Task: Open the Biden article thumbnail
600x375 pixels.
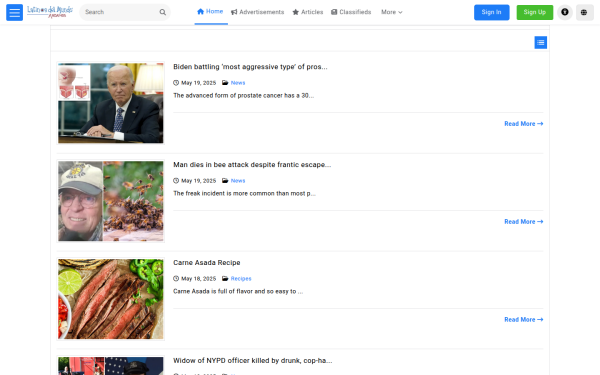Action: (111, 103)
